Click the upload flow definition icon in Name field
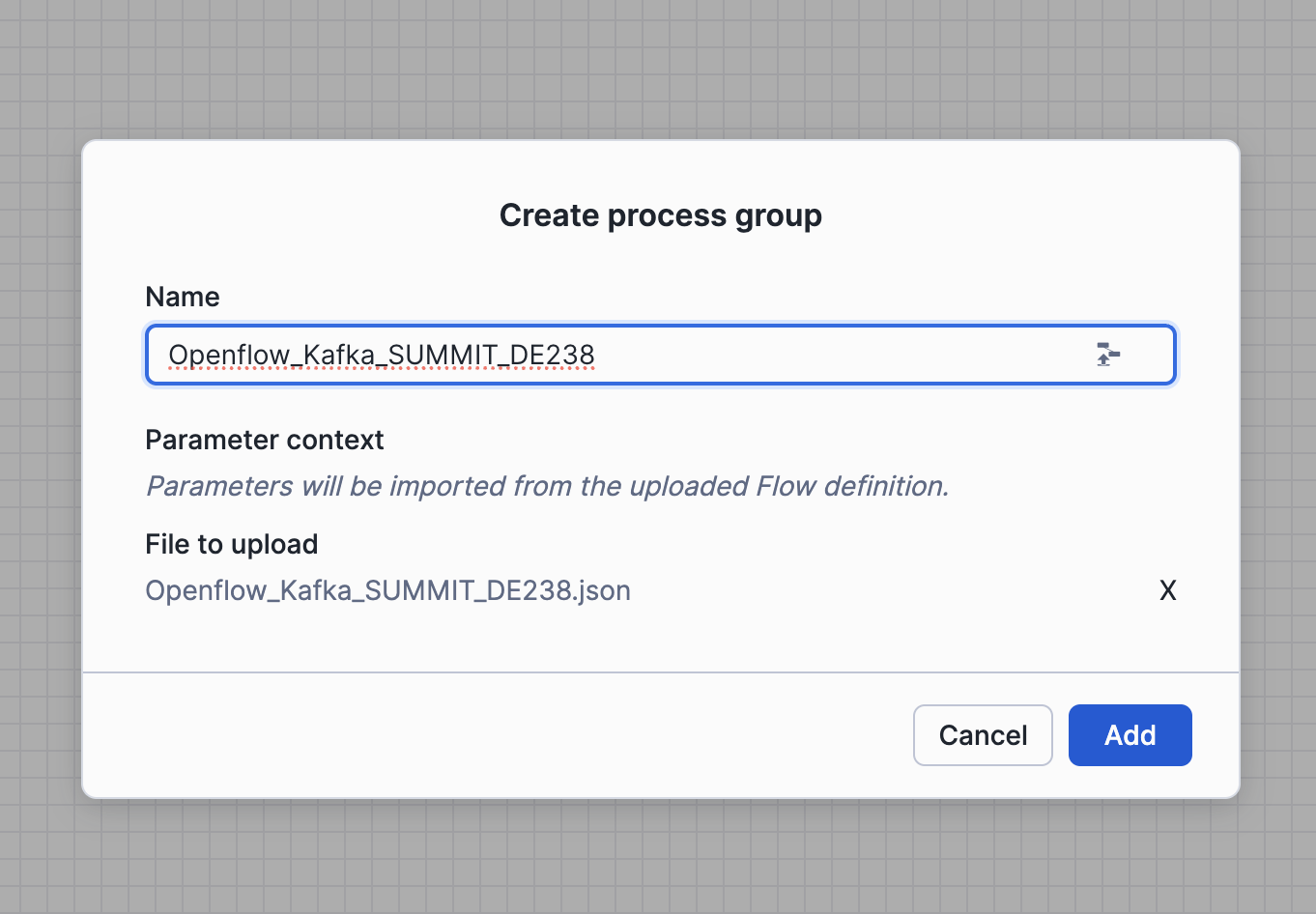Image resolution: width=1316 pixels, height=914 pixels. (1108, 355)
